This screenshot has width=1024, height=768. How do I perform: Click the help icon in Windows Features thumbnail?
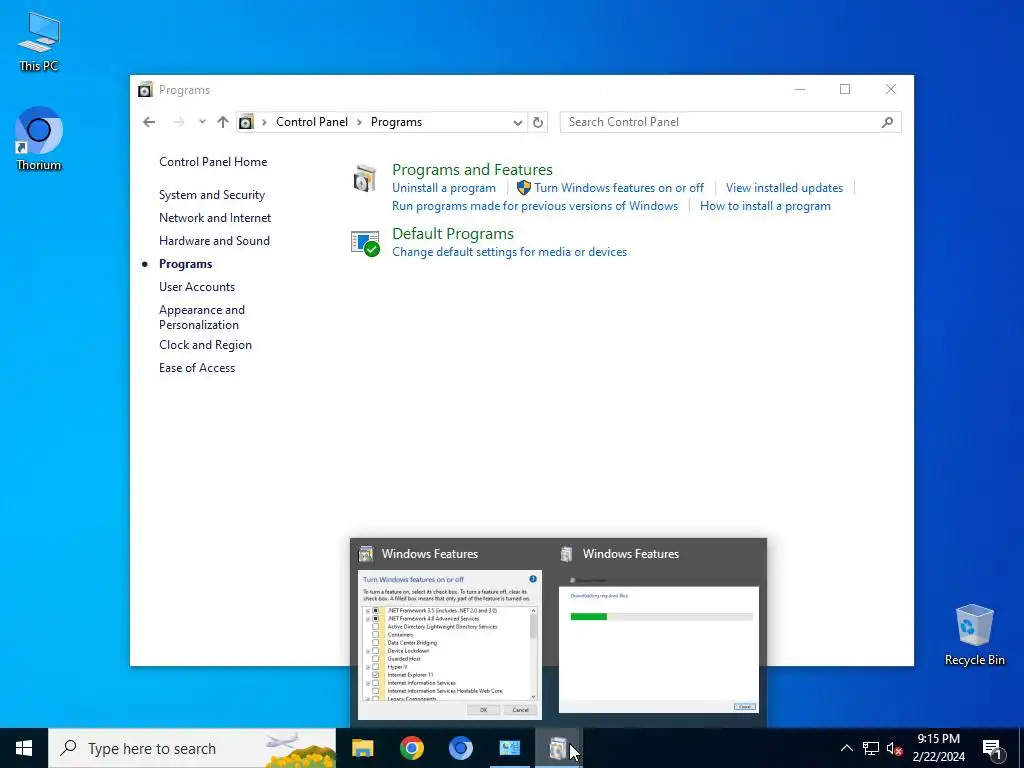[533, 579]
